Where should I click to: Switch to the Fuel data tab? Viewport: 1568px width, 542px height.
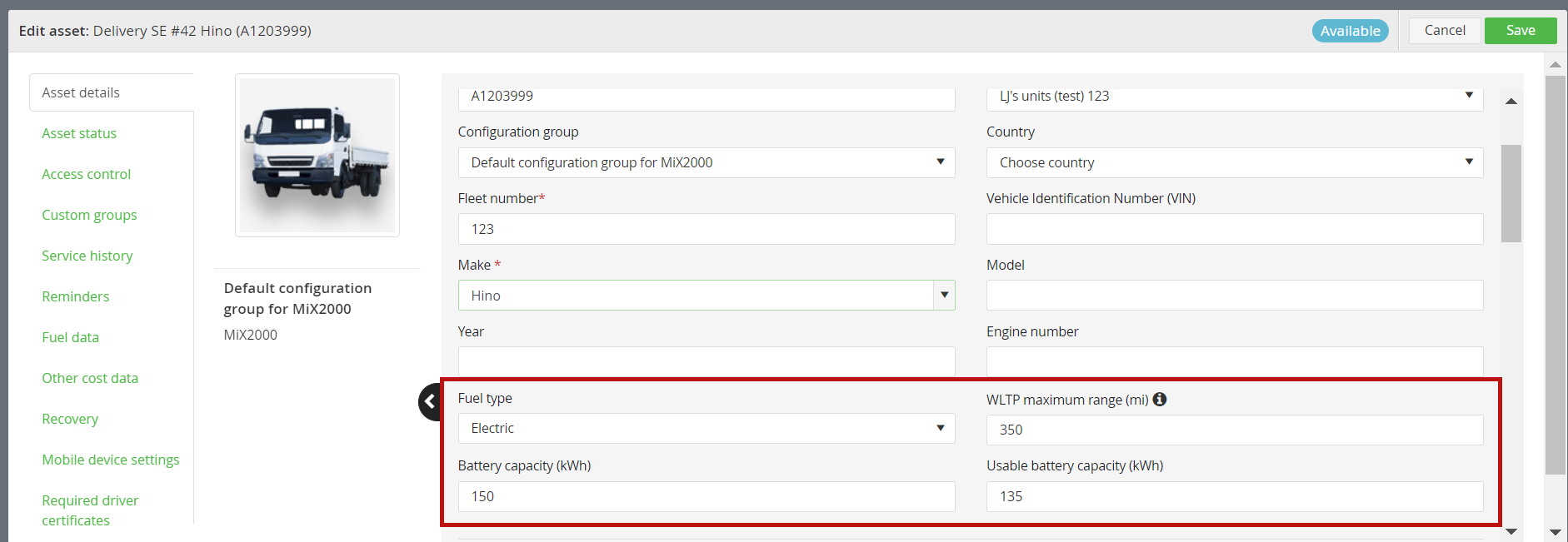click(71, 337)
